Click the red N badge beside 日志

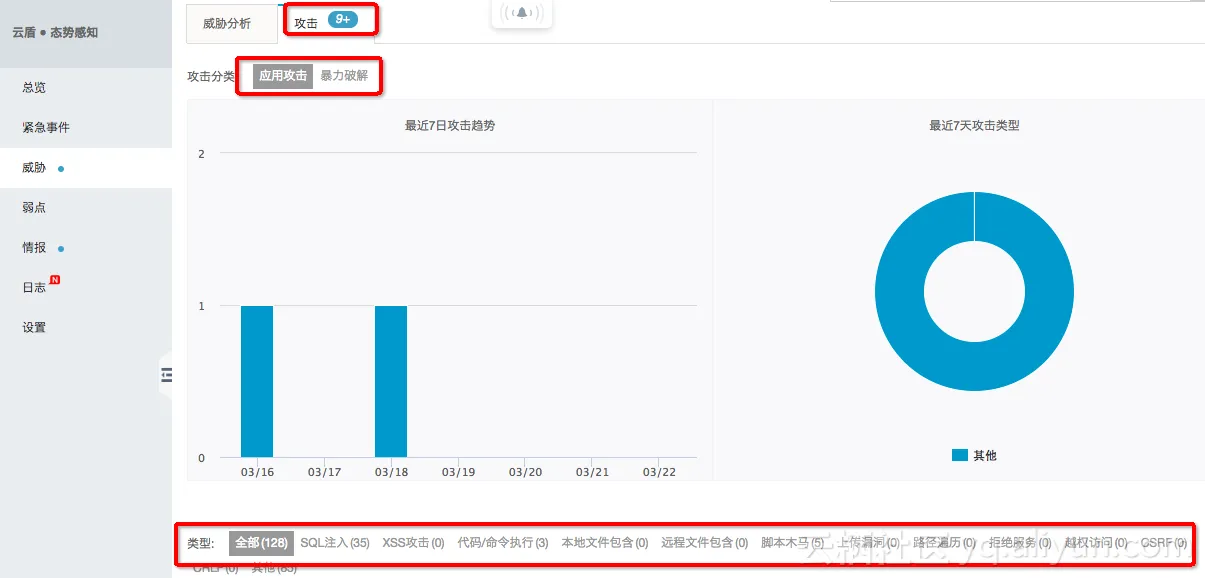[x=55, y=280]
